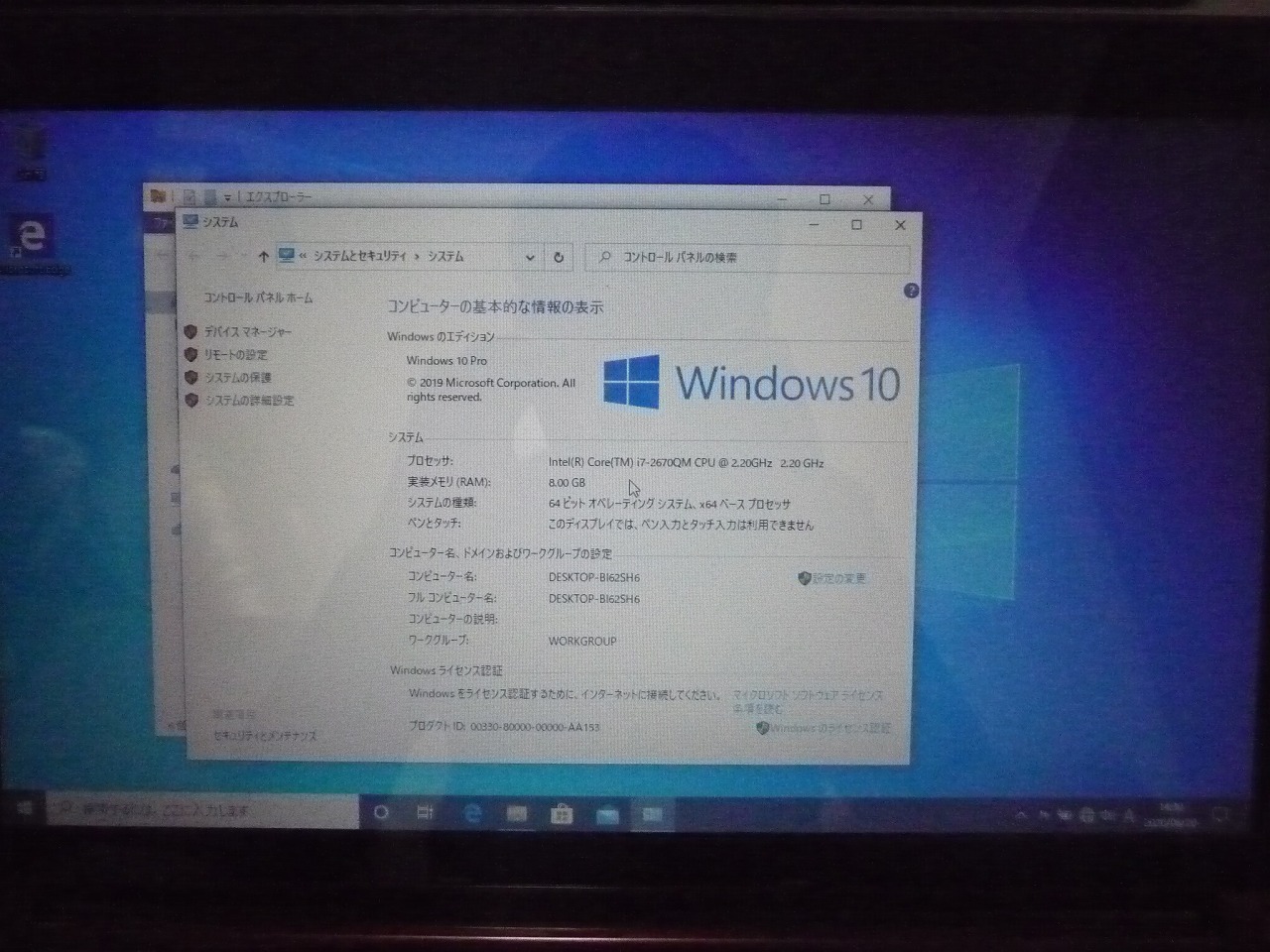Show hidden tray icons chevron

pos(1020,816)
